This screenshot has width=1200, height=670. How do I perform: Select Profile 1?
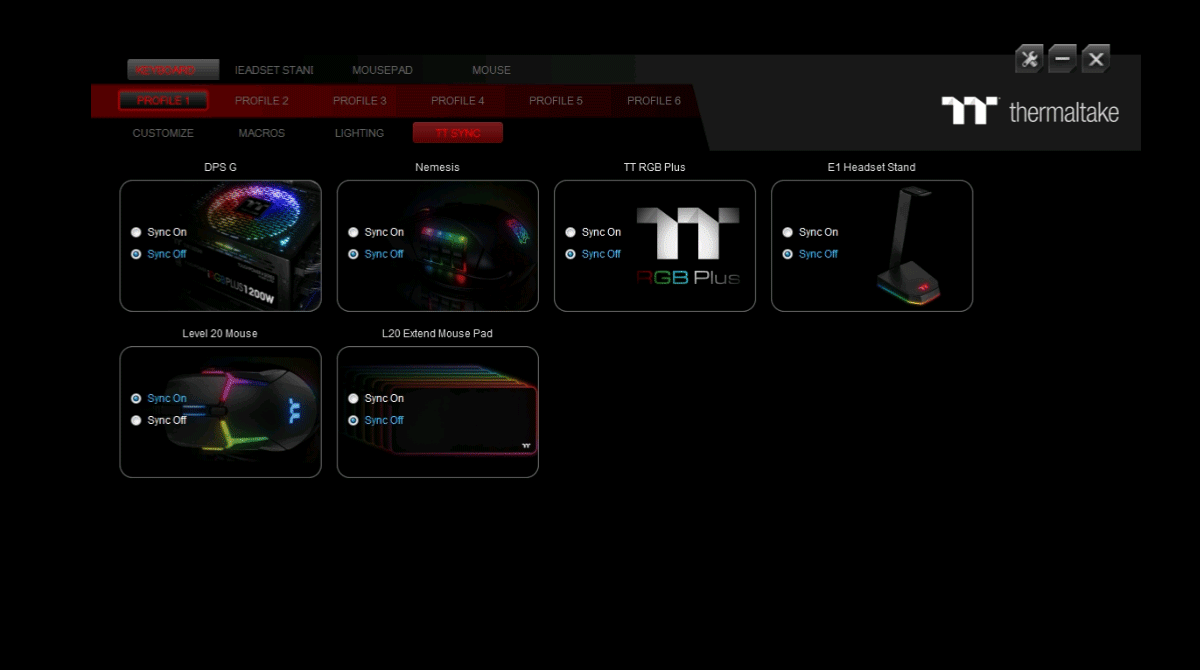pos(163,100)
